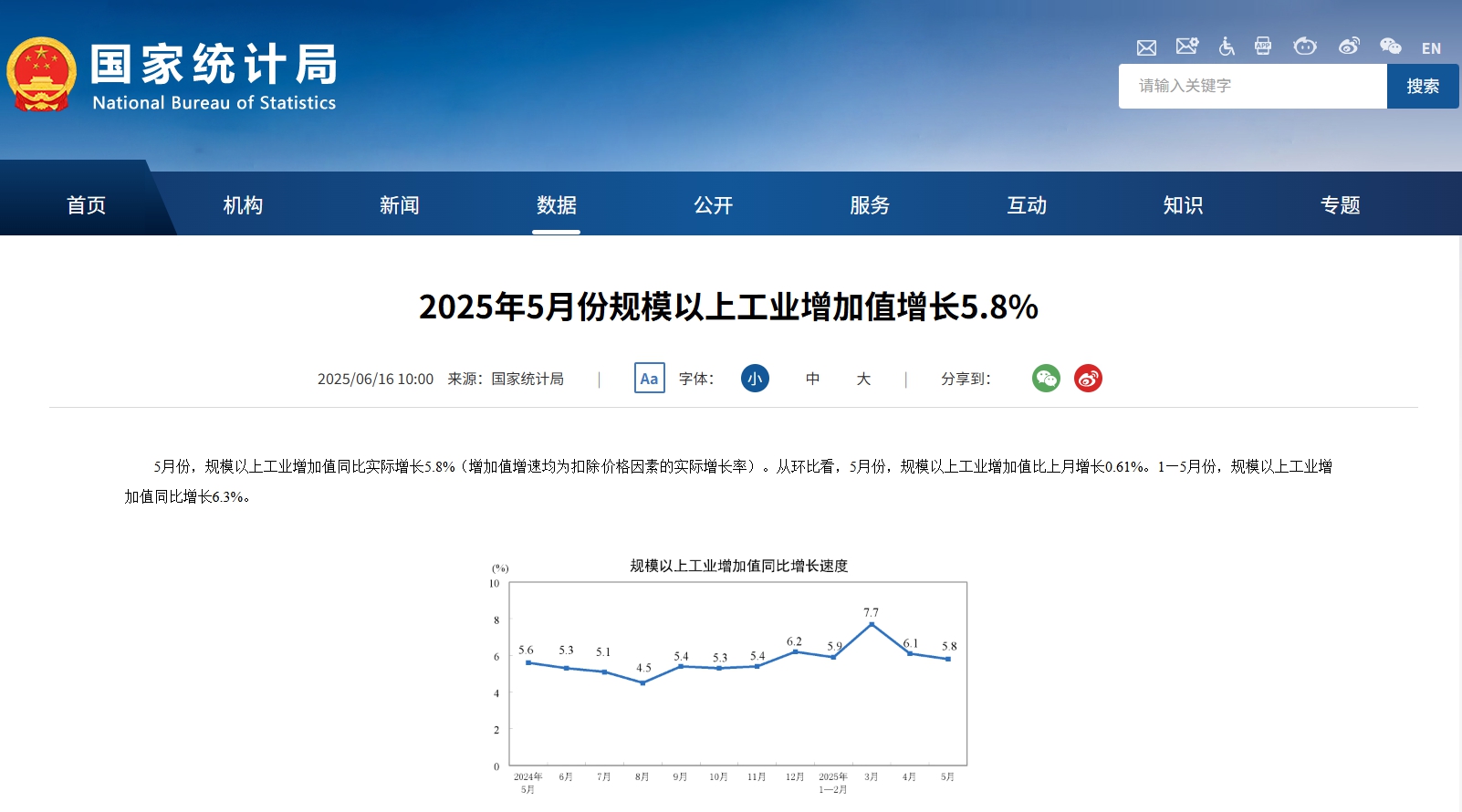Select small font size 小
The height and width of the screenshot is (812, 1462).
[755, 379]
